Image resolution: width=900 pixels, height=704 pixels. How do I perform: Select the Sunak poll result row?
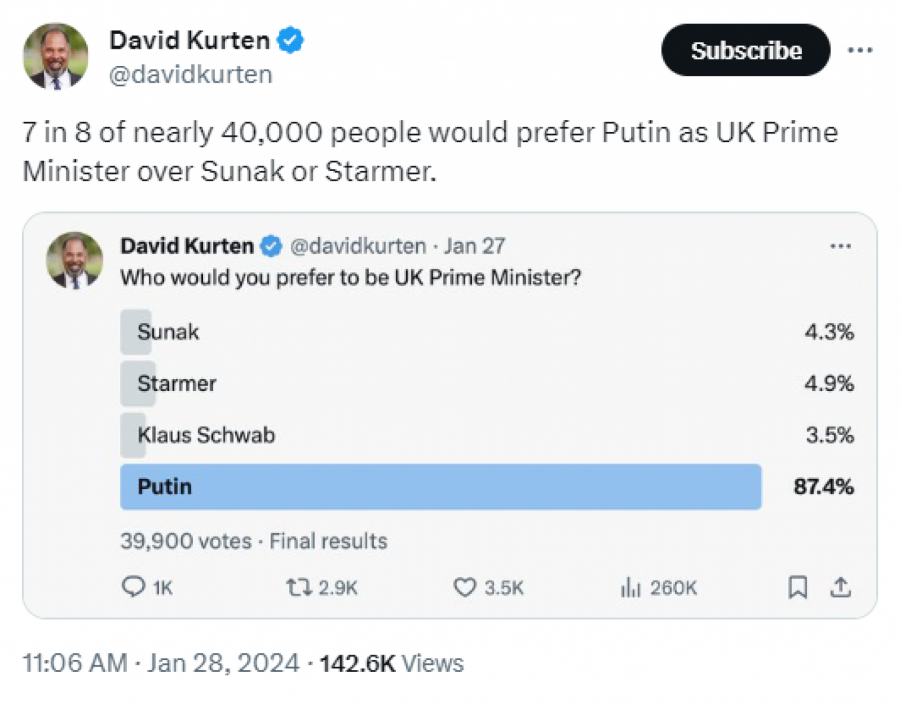coord(486,332)
